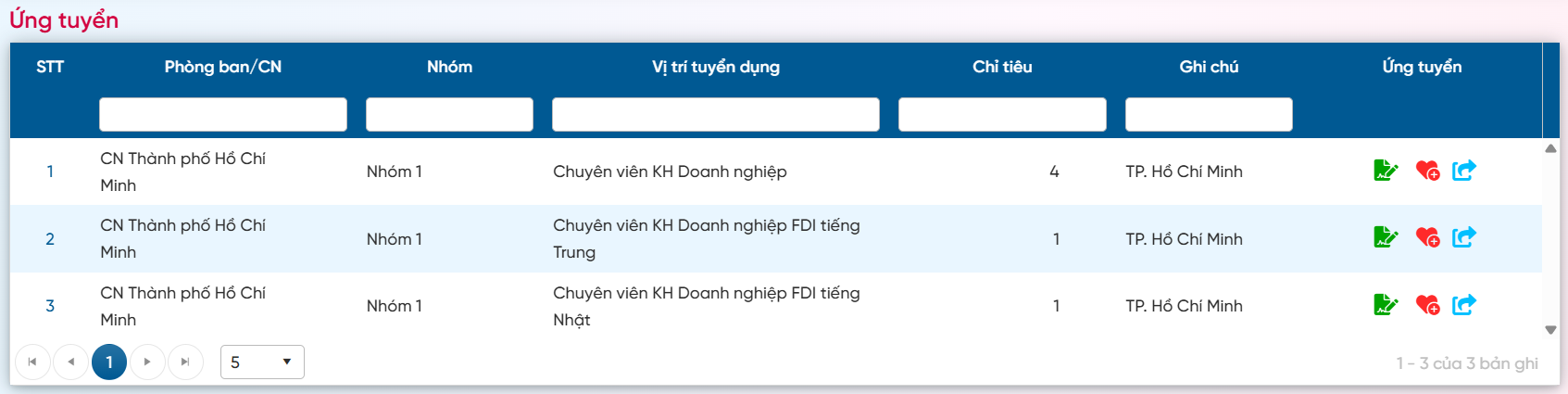Click the green apply icon for row 2
This screenshot has height=394, width=1568.
[1386, 237]
